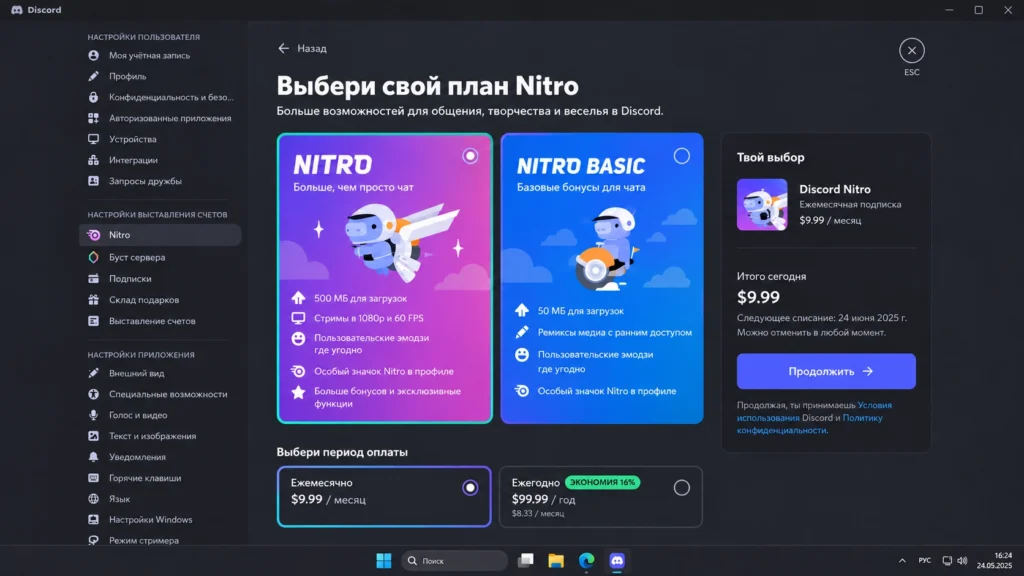
Task: Open the My Account user icon
Action: pos(93,56)
